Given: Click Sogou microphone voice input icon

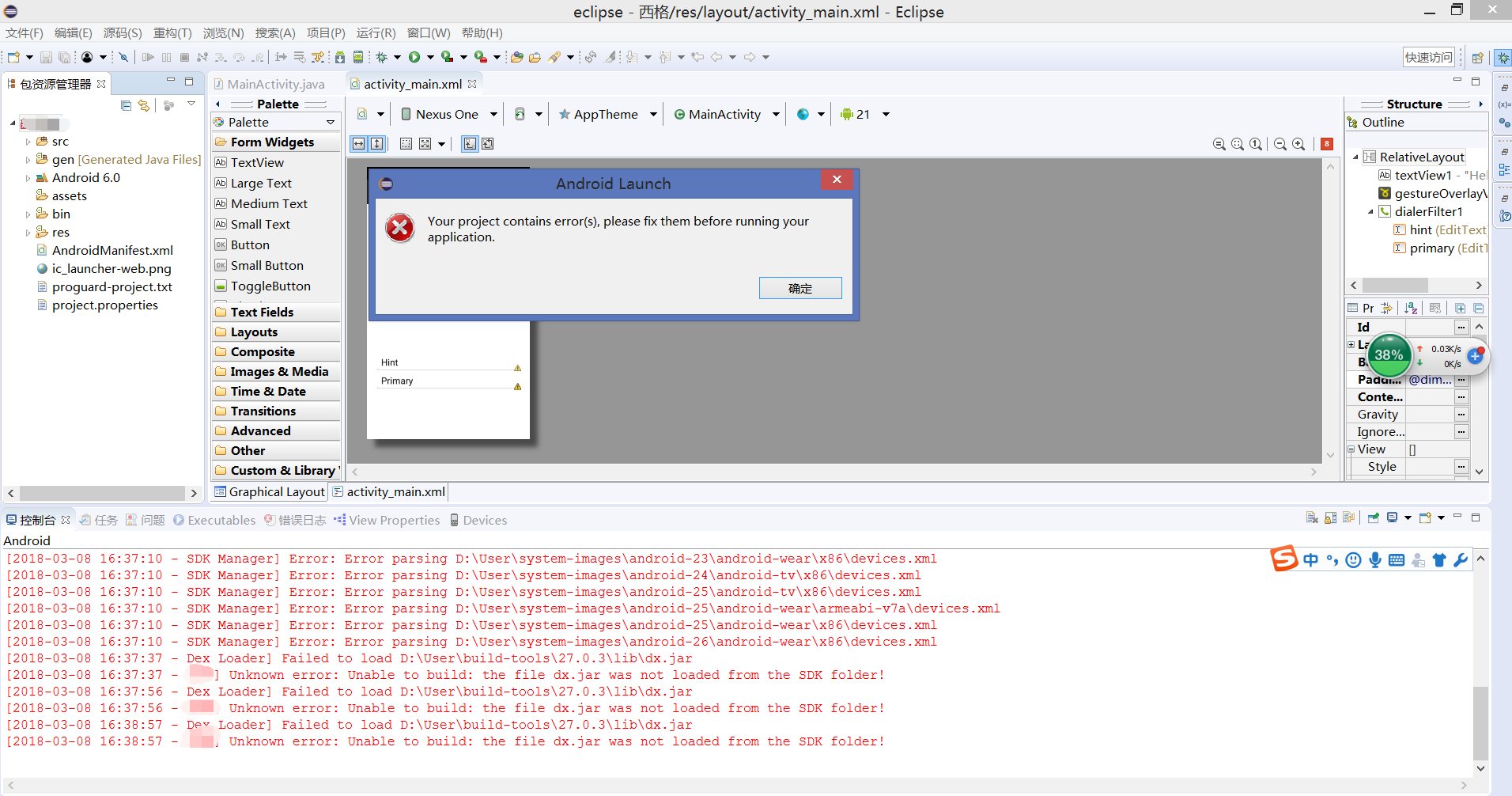Looking at the screenshot, I should click(x=1375, y=559).
